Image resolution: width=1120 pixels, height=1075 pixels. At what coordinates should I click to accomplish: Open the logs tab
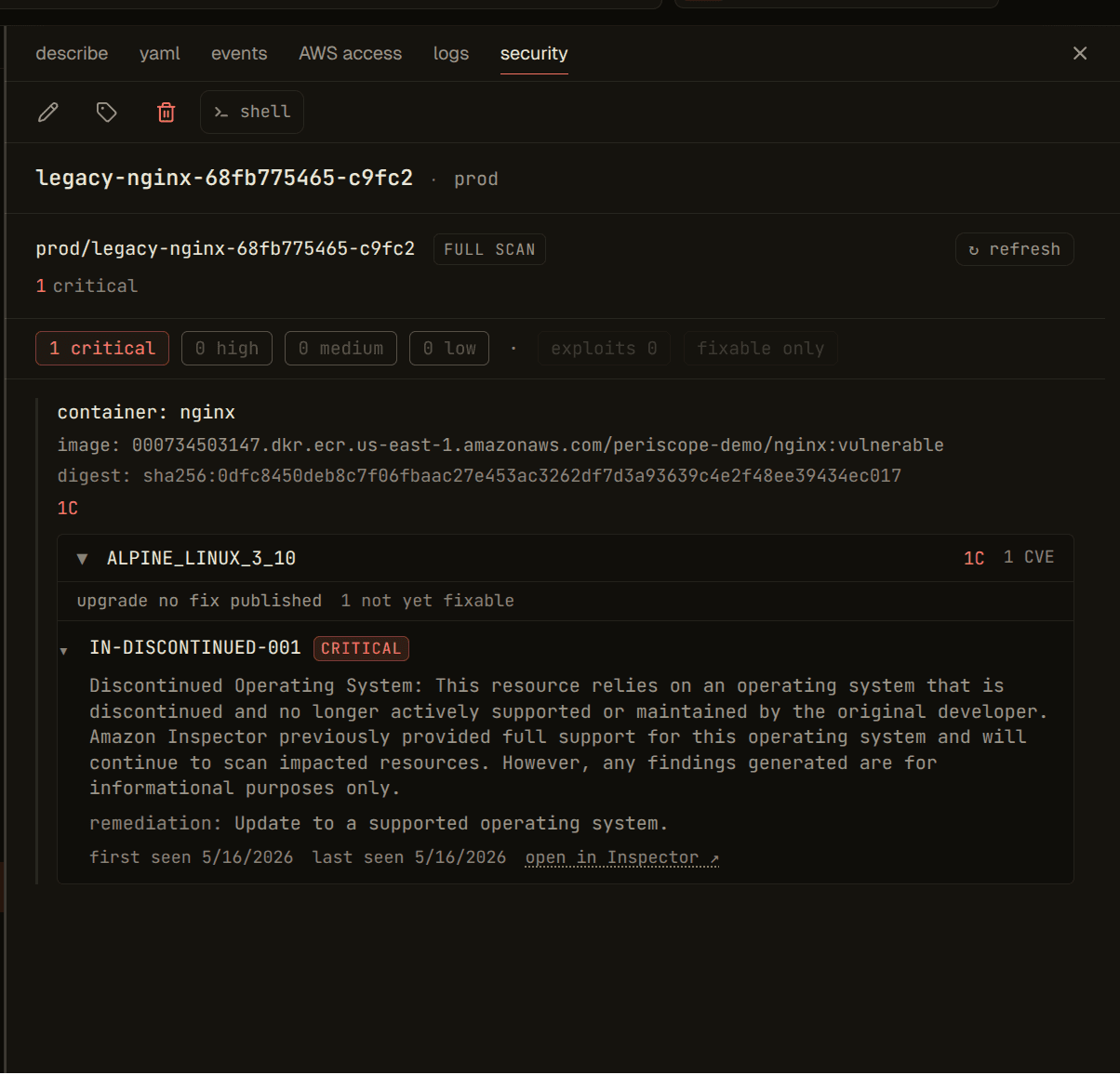[451, 54]
